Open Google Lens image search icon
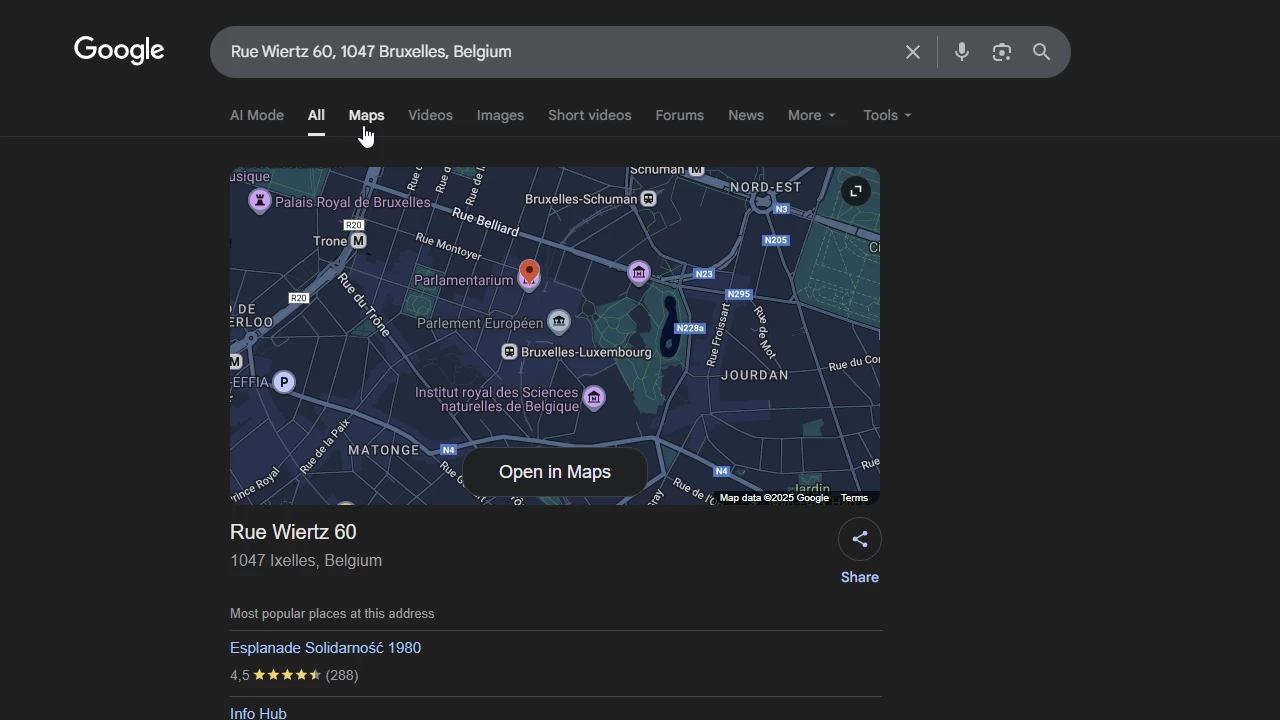Image resolution: width=1280 pixels, height=720 pixels. [1002, 52]
